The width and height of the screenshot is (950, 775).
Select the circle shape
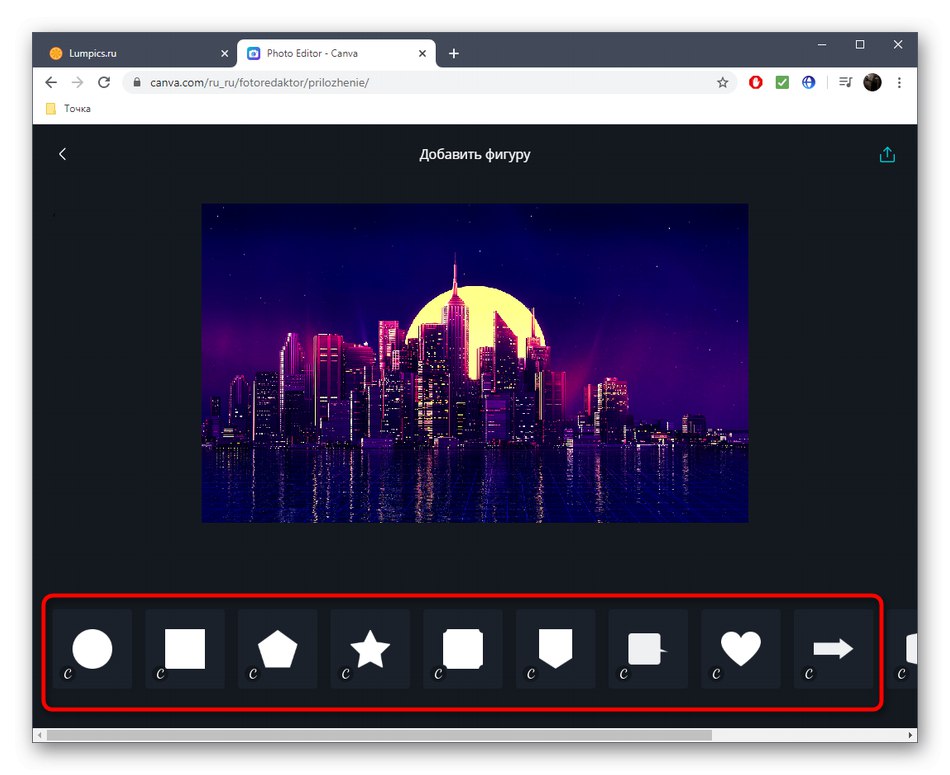coord(91,648)
